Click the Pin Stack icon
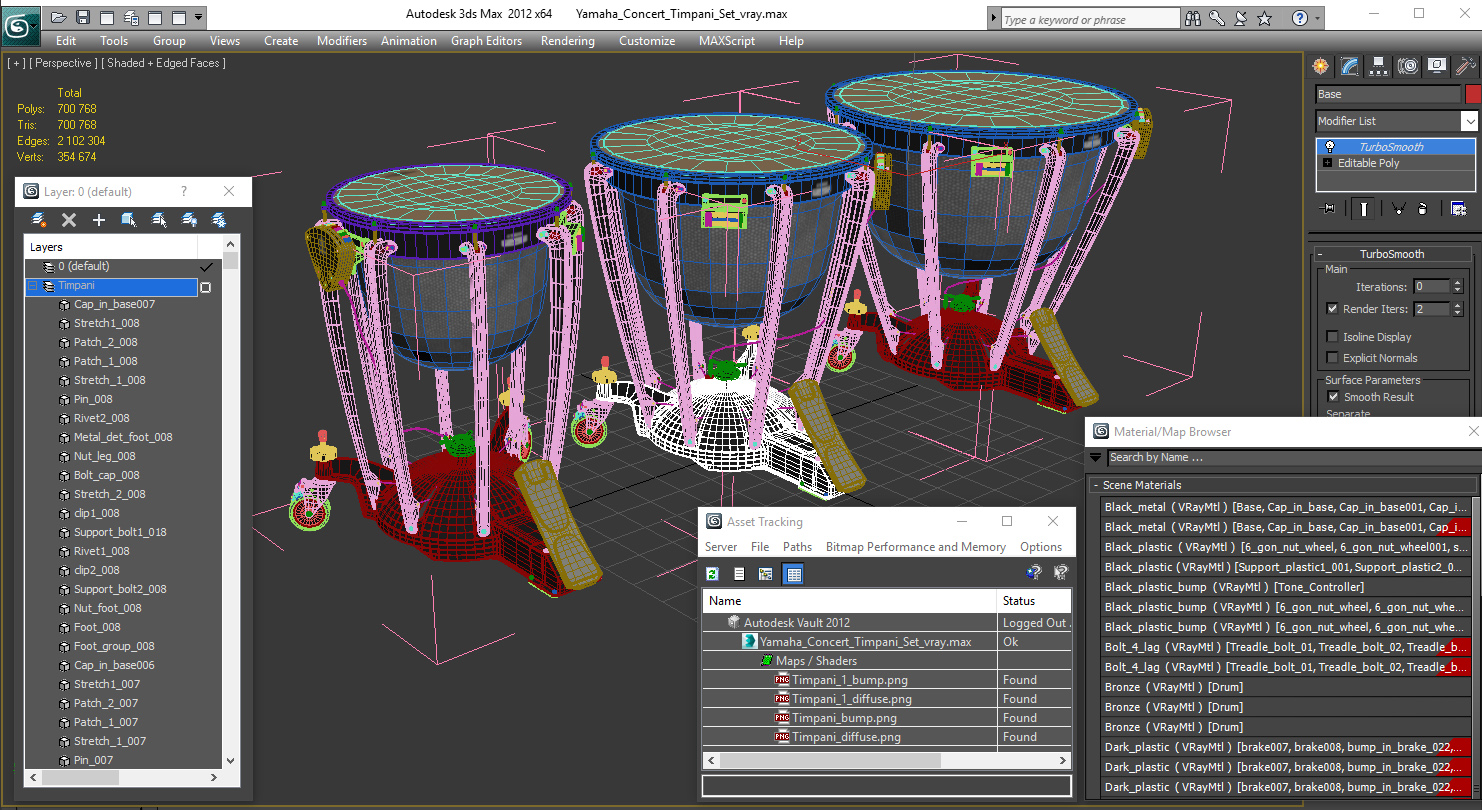Viewport: 1482px width, 810px height. pyautogui.click(x=1328, y=208)
